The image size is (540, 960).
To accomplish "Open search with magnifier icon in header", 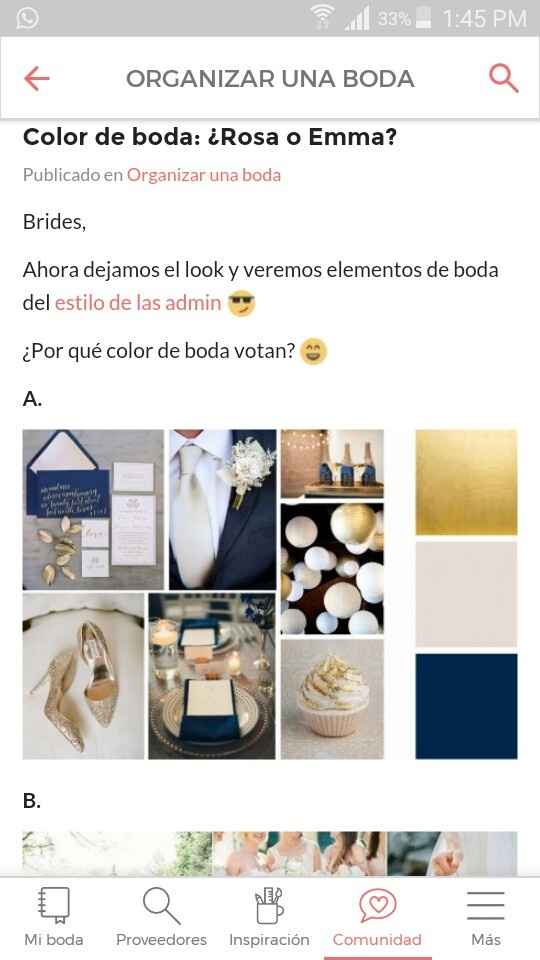I will point(504,78).
